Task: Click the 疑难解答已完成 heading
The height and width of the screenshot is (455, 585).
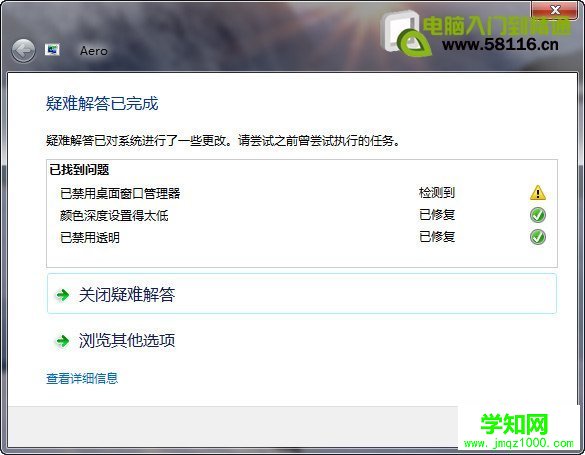Action: 102,104
